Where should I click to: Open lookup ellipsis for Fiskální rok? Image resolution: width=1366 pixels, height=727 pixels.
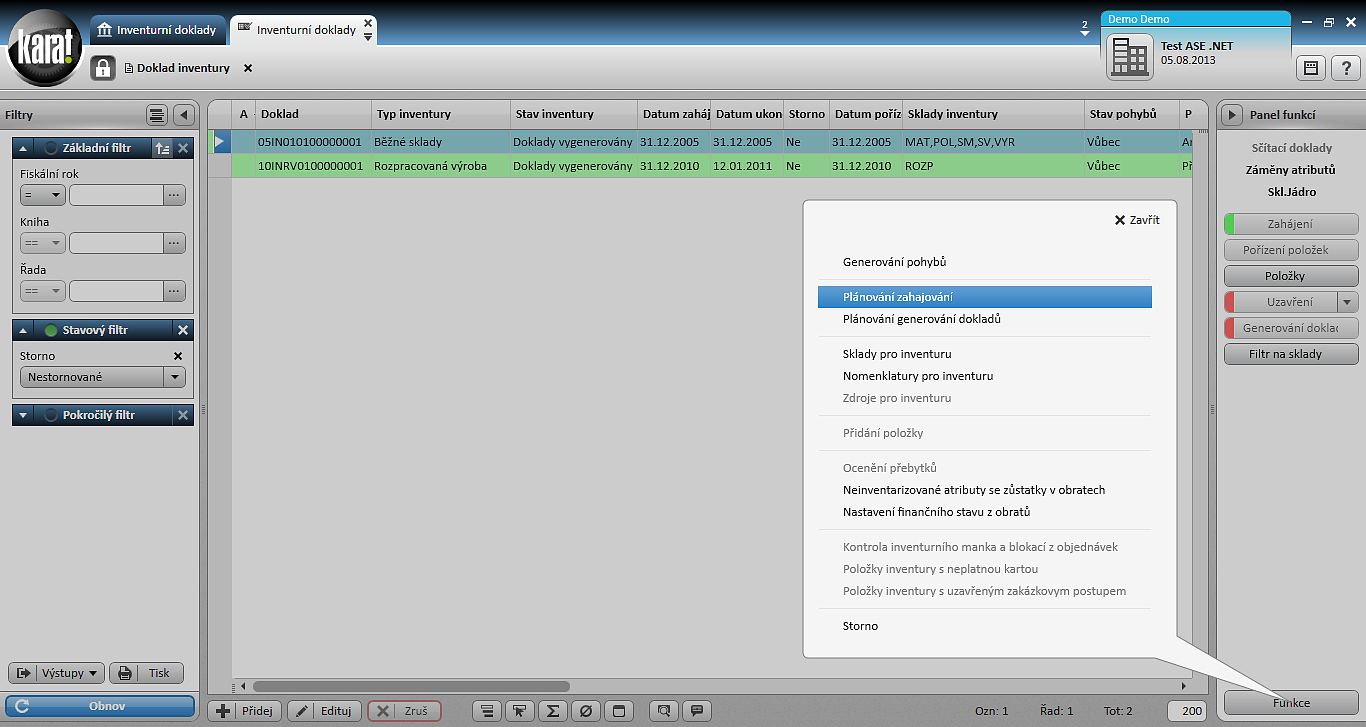coord(175,195)
